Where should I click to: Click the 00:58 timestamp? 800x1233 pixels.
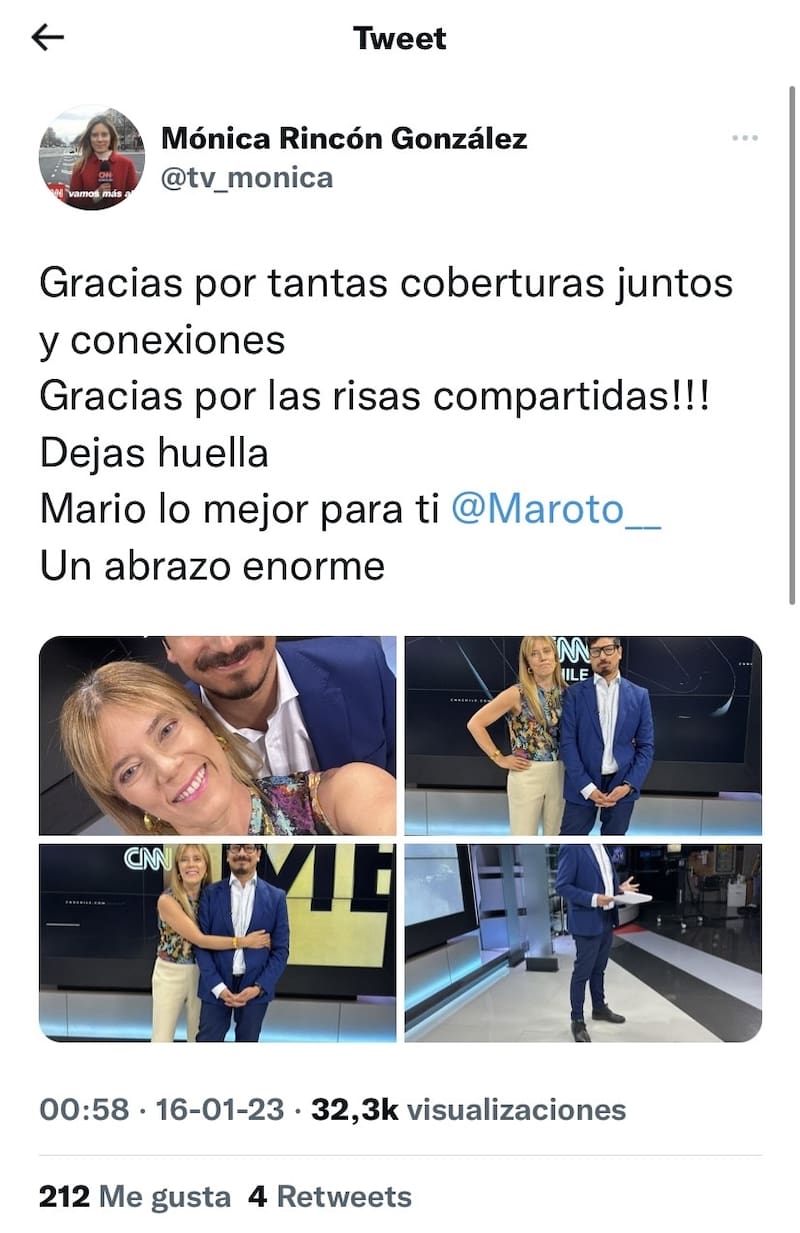click(x=84, y=1109)
